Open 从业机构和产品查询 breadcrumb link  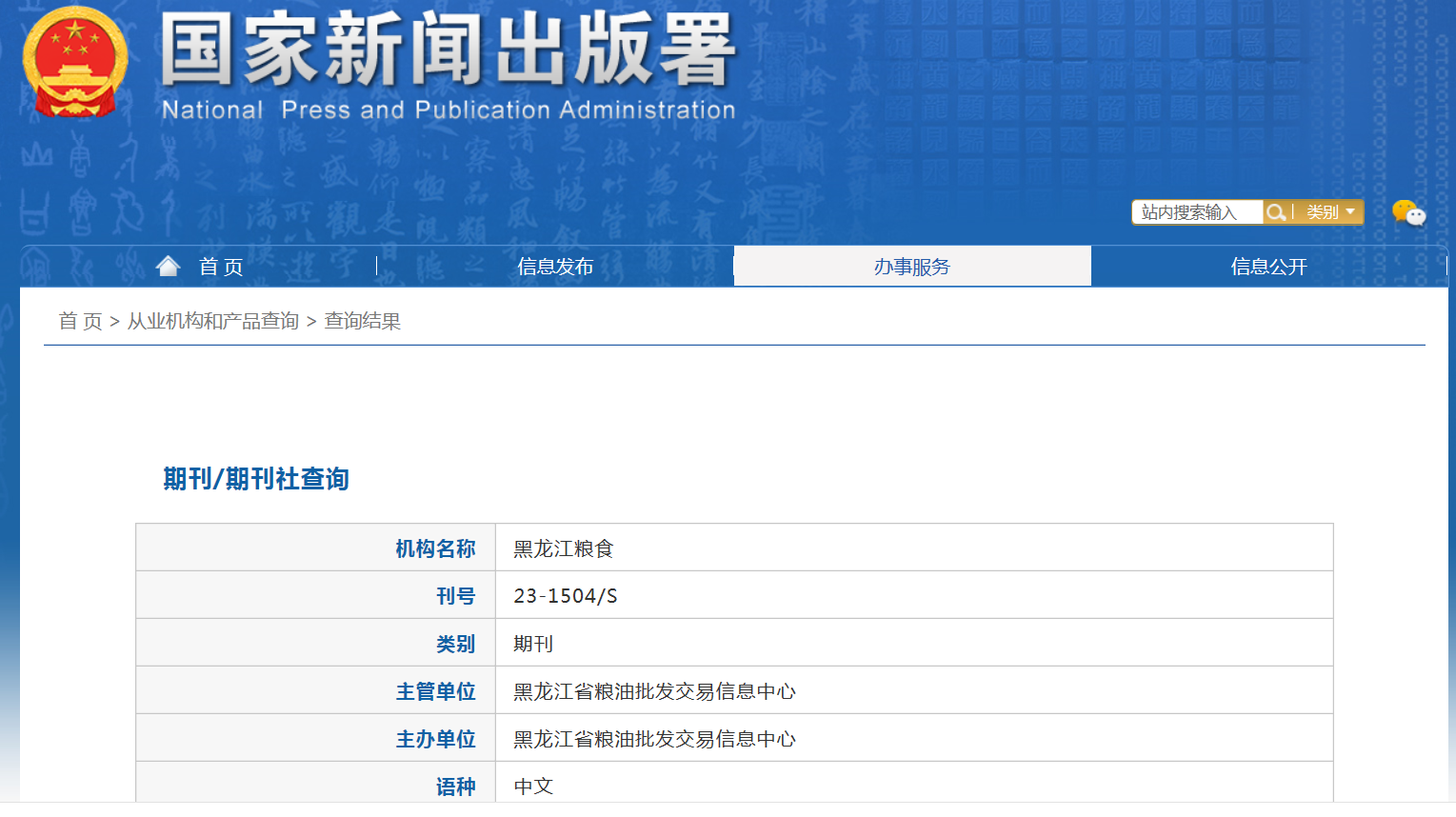pos(213,322)
